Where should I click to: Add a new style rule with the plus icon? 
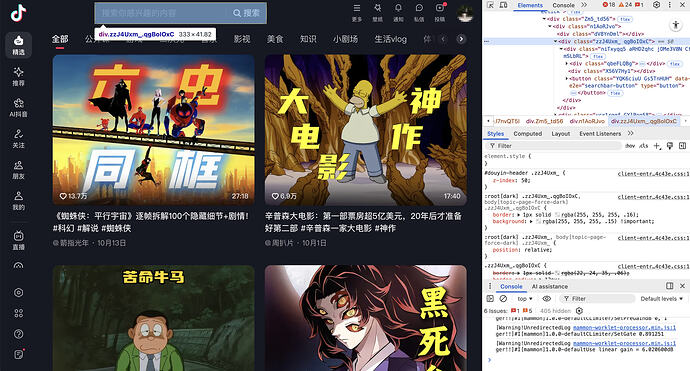(x=657, y=146)
